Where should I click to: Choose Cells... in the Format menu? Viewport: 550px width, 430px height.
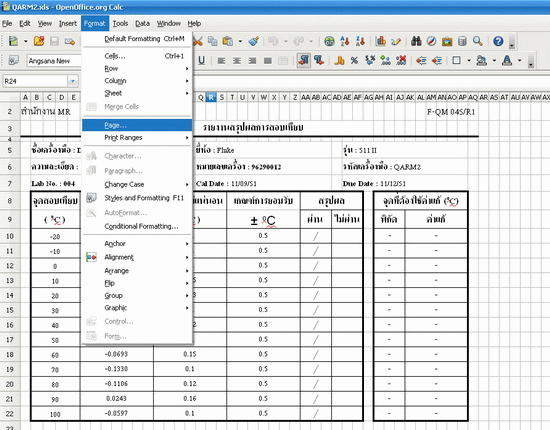tap(137, 56)
